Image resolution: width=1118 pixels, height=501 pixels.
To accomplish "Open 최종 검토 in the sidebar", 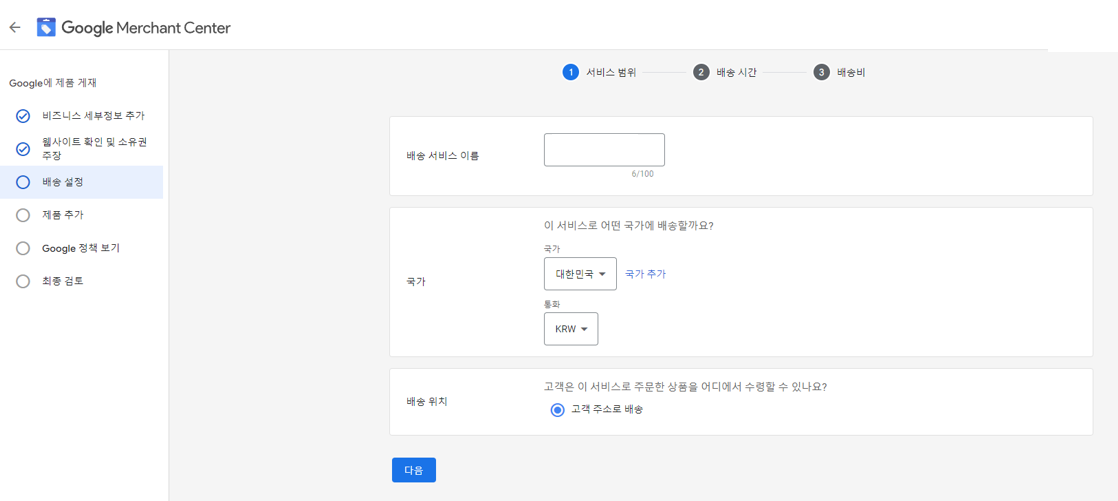I will [63, 281].
